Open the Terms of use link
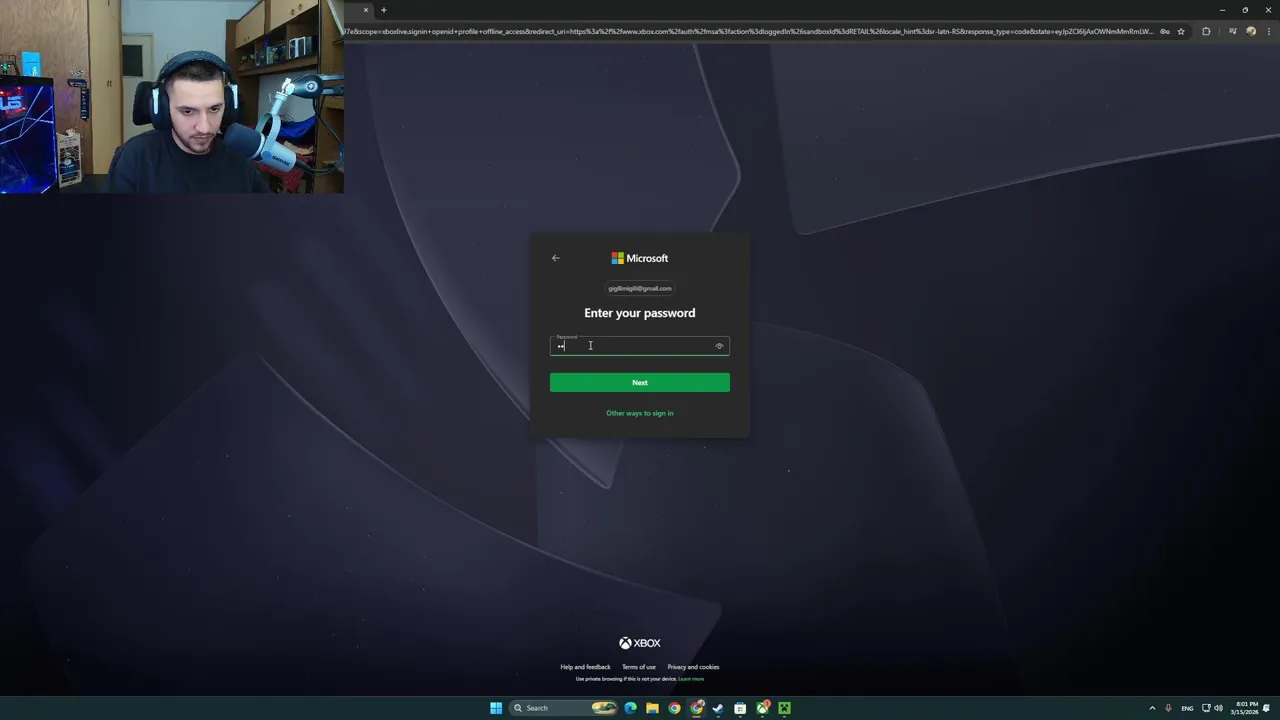Screen dimensions: 1280x720 tap(639, 667)
